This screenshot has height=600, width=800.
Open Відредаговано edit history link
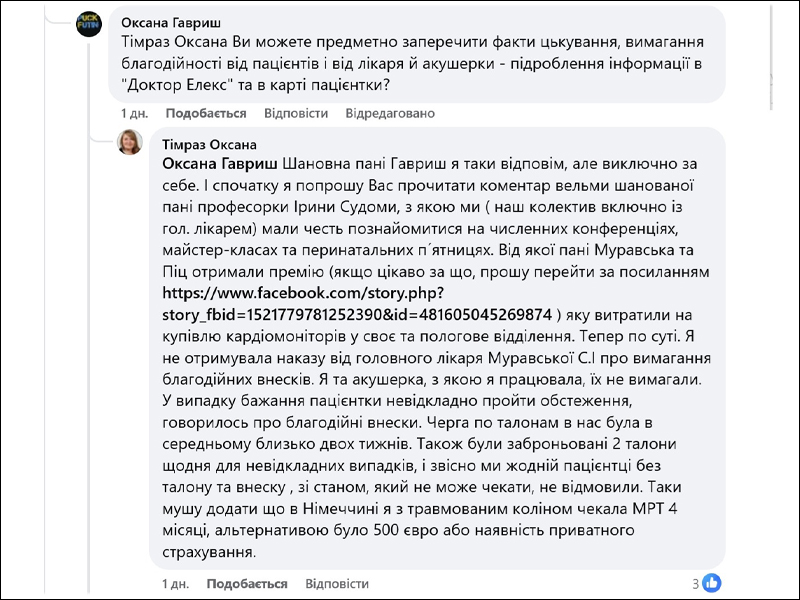[390, 113]
